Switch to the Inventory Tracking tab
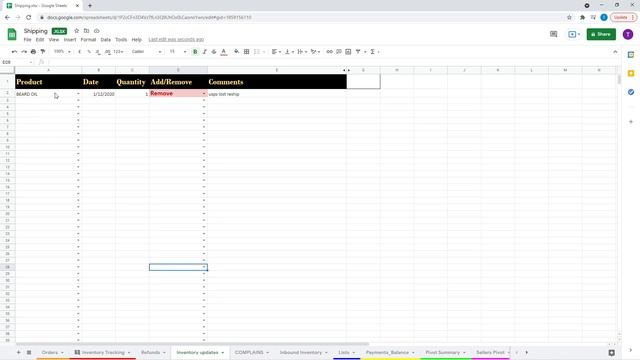Image resolution: width=640 pixels, height=360 pixels. pyautogui.click(x=102, y=352)
